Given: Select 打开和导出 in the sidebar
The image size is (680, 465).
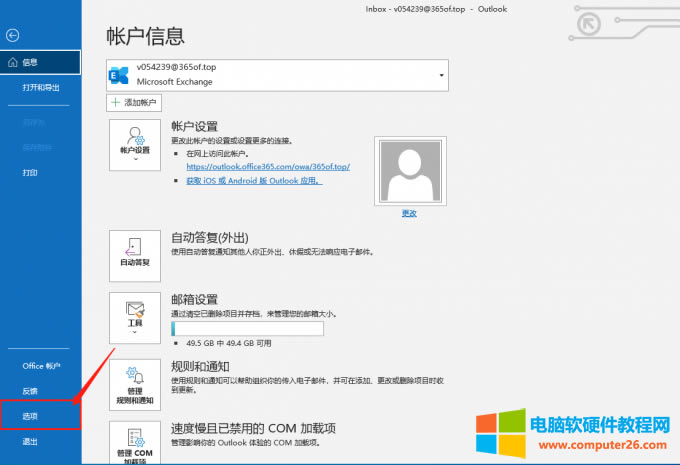Looking at the screenshot, I should click(x=41, y=88).
